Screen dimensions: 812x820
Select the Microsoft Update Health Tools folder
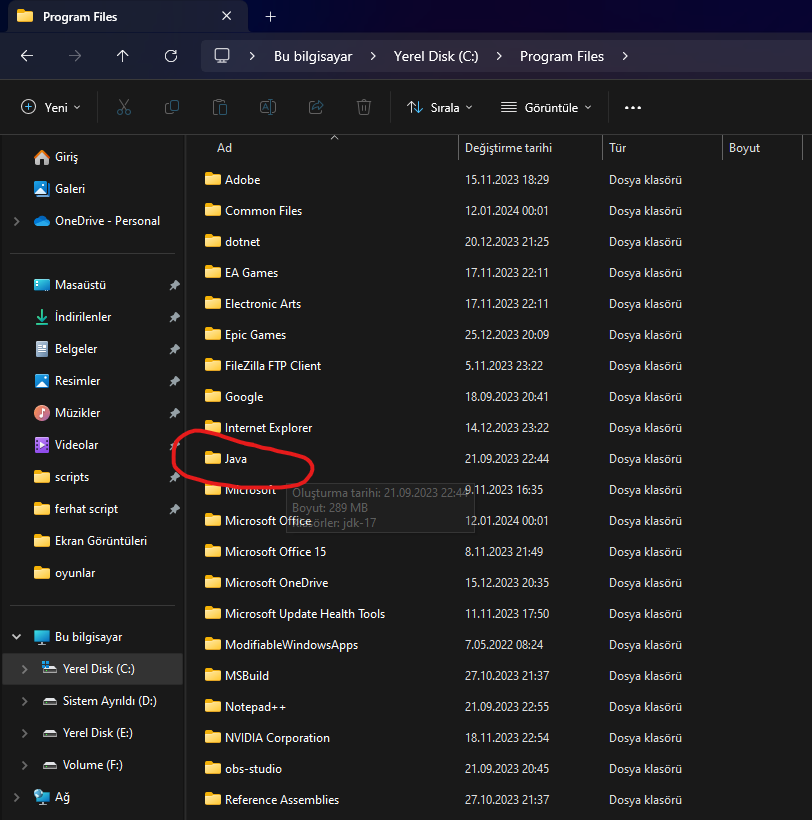tap(295, 614)
